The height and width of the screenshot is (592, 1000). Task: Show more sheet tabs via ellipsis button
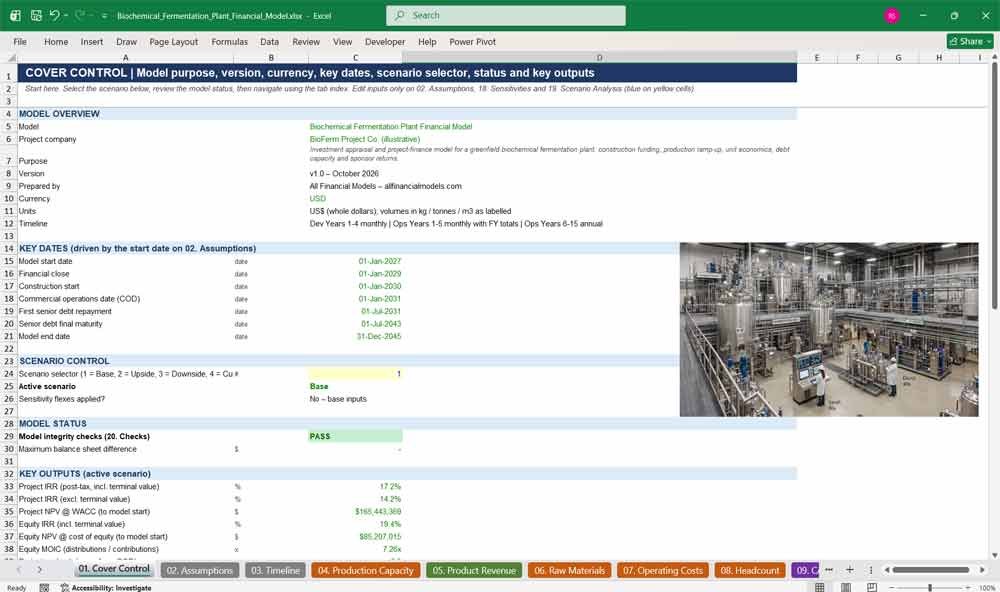[x=829, y=570]
